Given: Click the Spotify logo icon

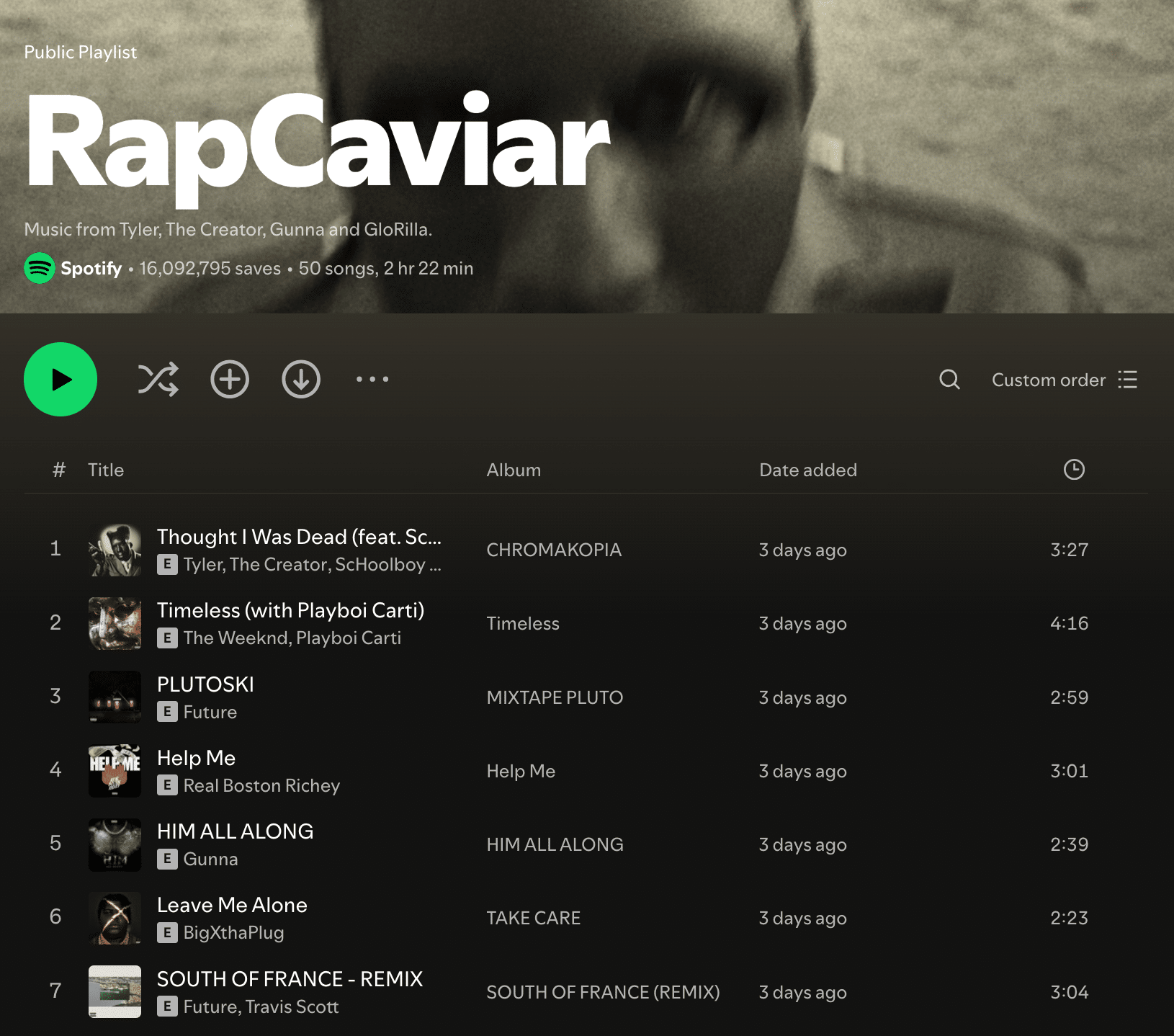Looking at the screenshot, I should pyautogui.click(x=40, y=268).
